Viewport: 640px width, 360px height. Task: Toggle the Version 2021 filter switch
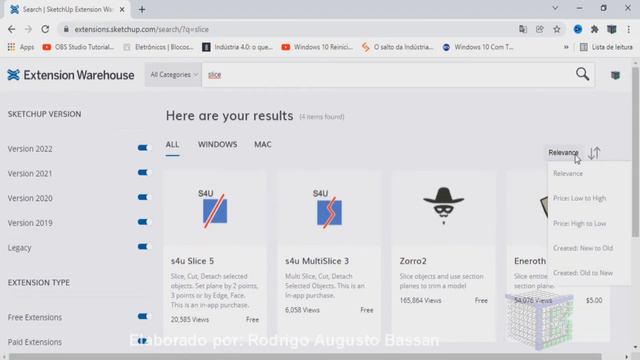pos(142,173)
